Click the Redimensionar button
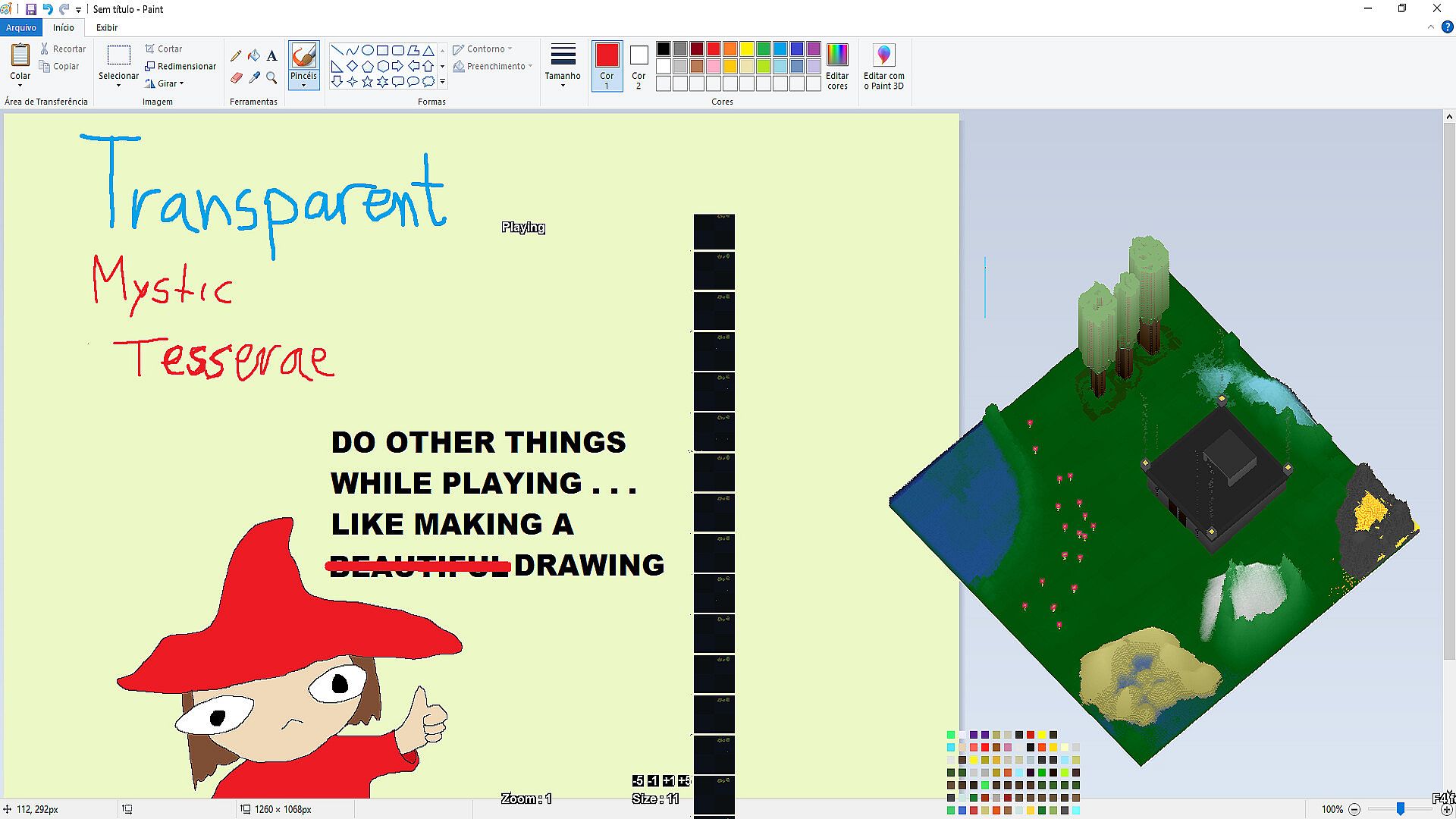Image resolution: width=1456 pixels, height=819 pixels. click(180, 66)
